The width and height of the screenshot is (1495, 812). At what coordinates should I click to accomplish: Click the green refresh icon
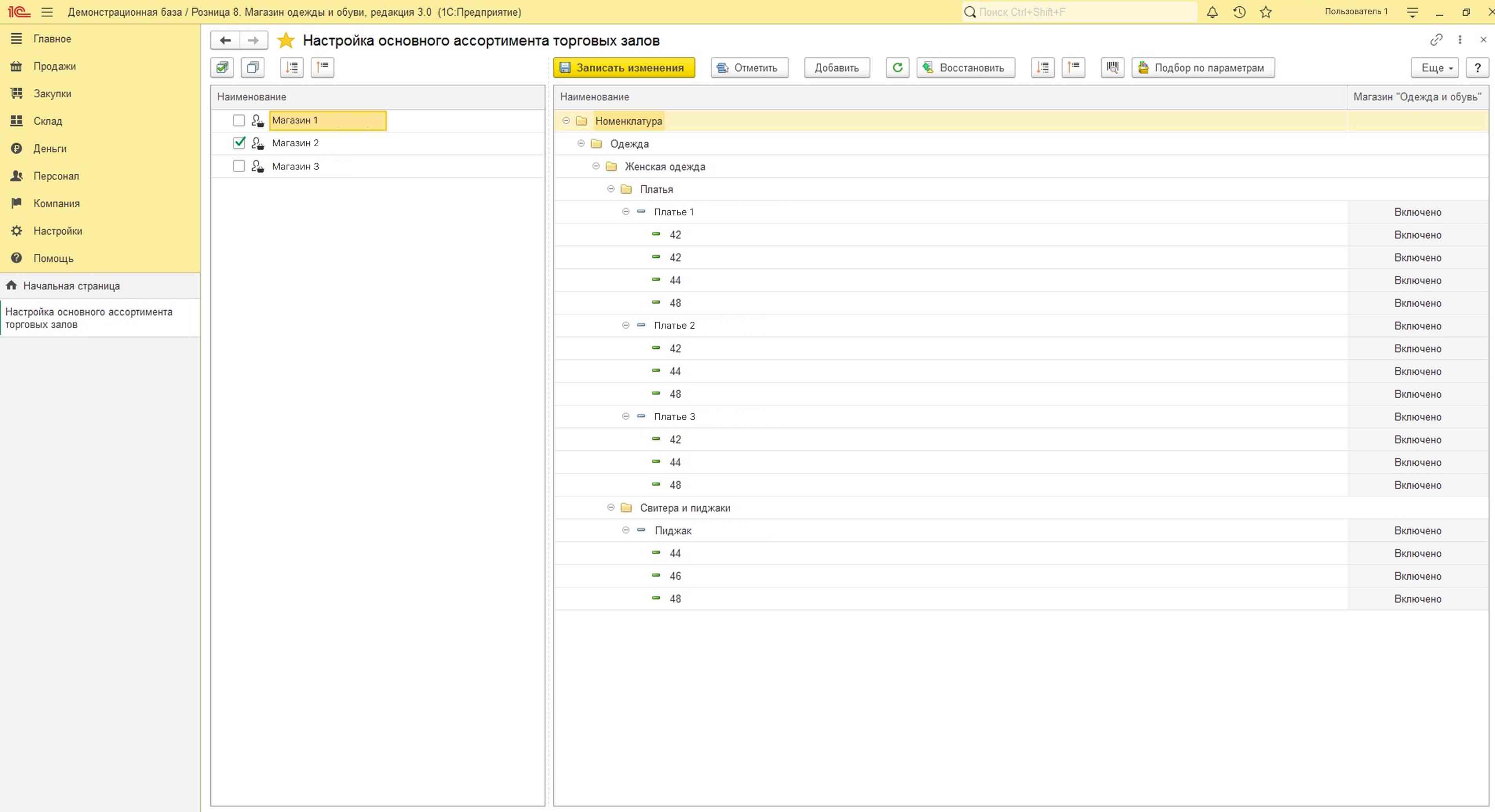point(897,67)
